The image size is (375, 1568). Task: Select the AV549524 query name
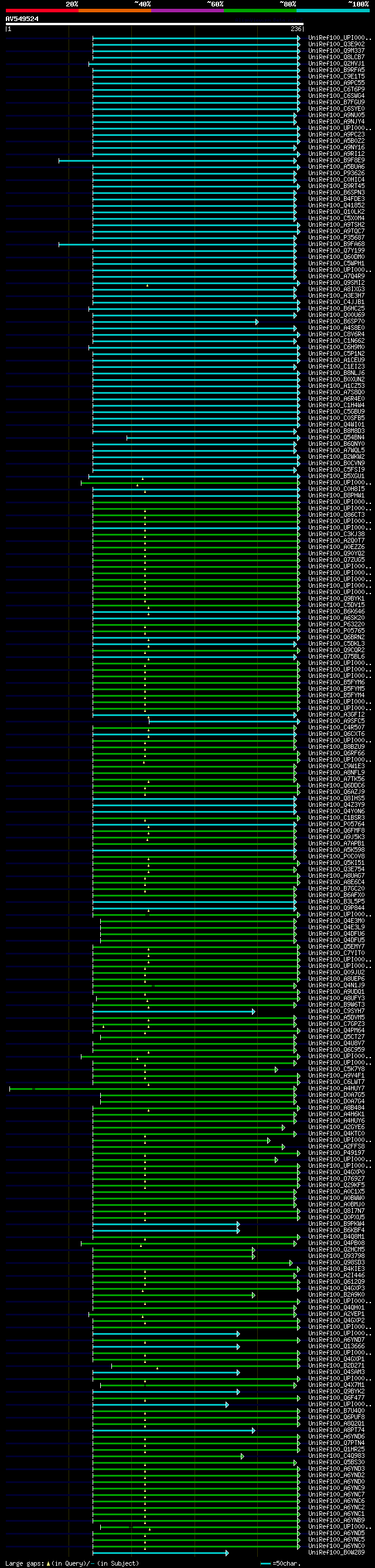22,19
